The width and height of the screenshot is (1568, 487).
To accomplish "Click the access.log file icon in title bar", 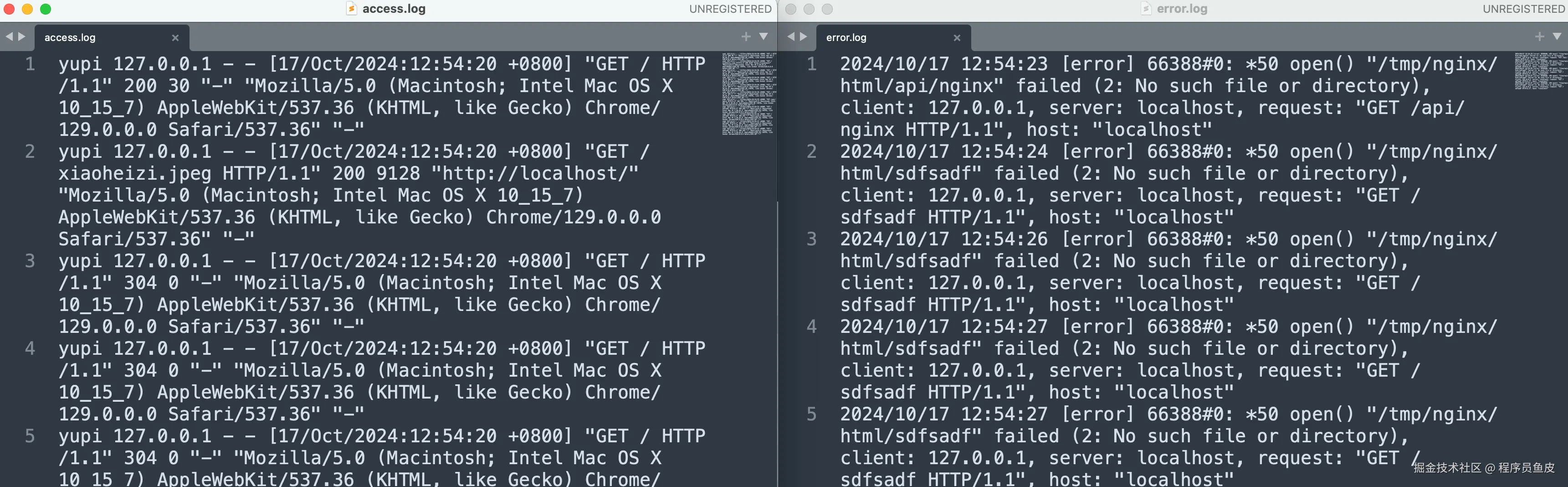I will pos(351,9).
